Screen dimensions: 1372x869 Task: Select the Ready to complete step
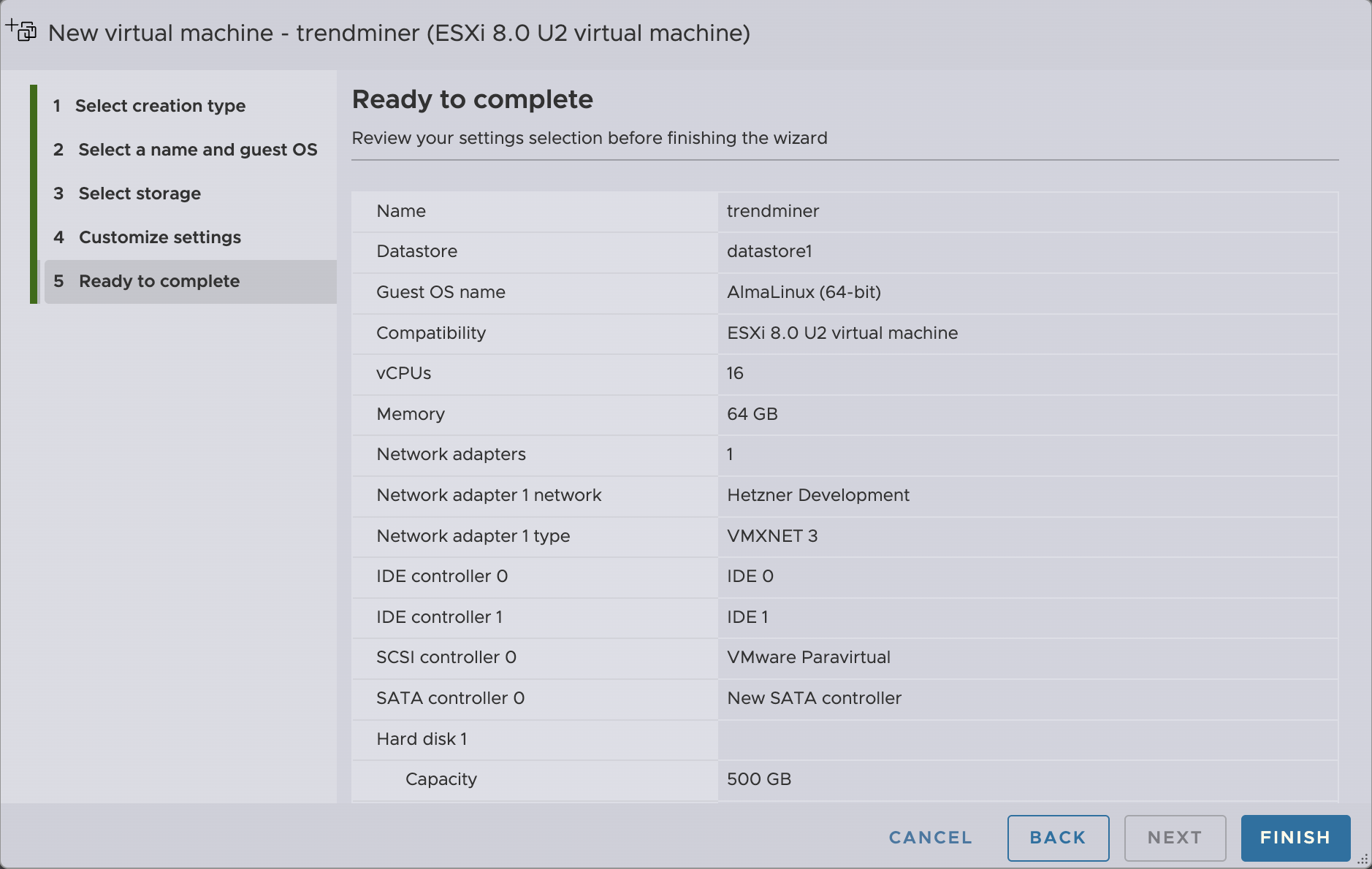[x=159, y=281]
